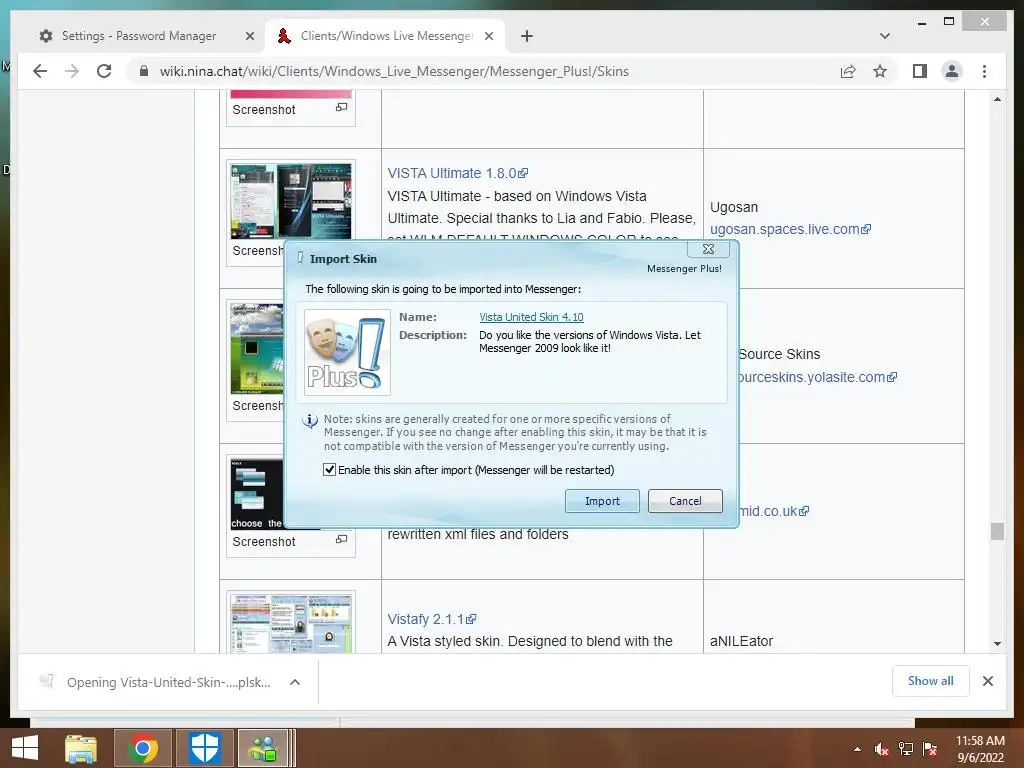
Task: Open File Explorer from the taskbar
Action: pyautogui.click(x=81, y=748)
